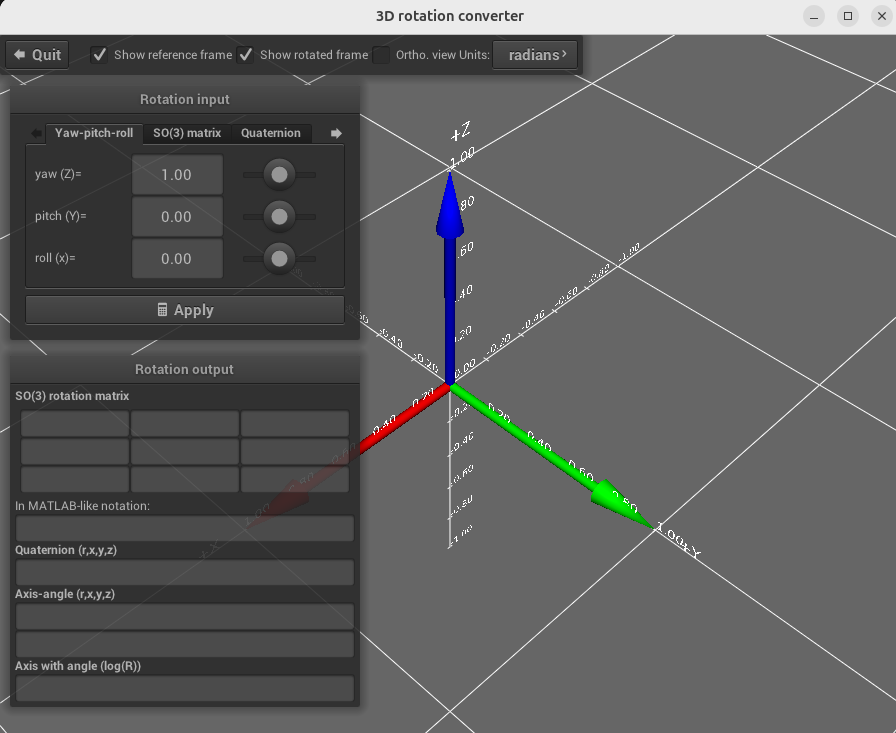Click the Quit button
896x733 pixels.
pyautogui.click(x=37, y=55)
